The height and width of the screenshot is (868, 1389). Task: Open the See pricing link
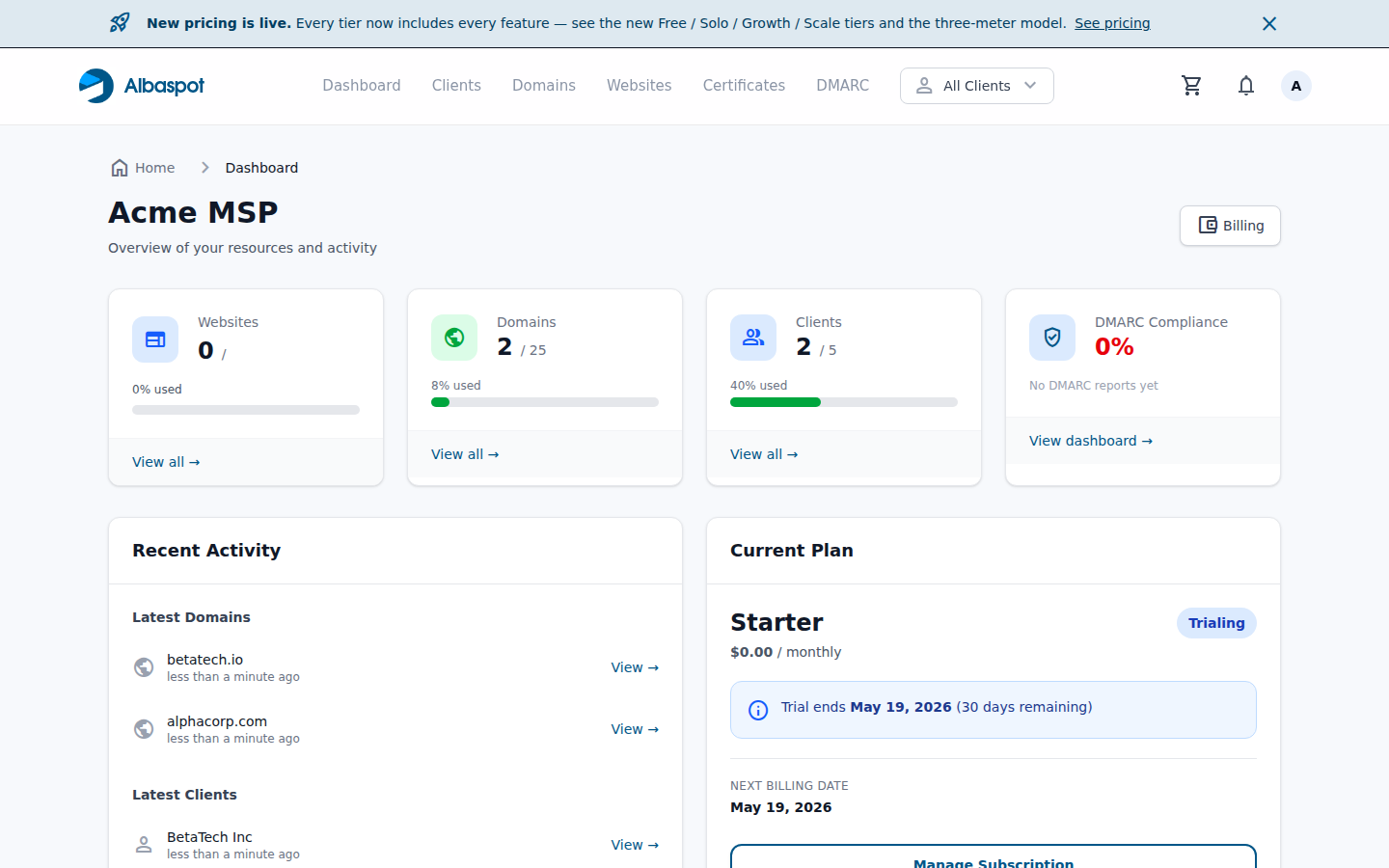(x=1112, y=23)
